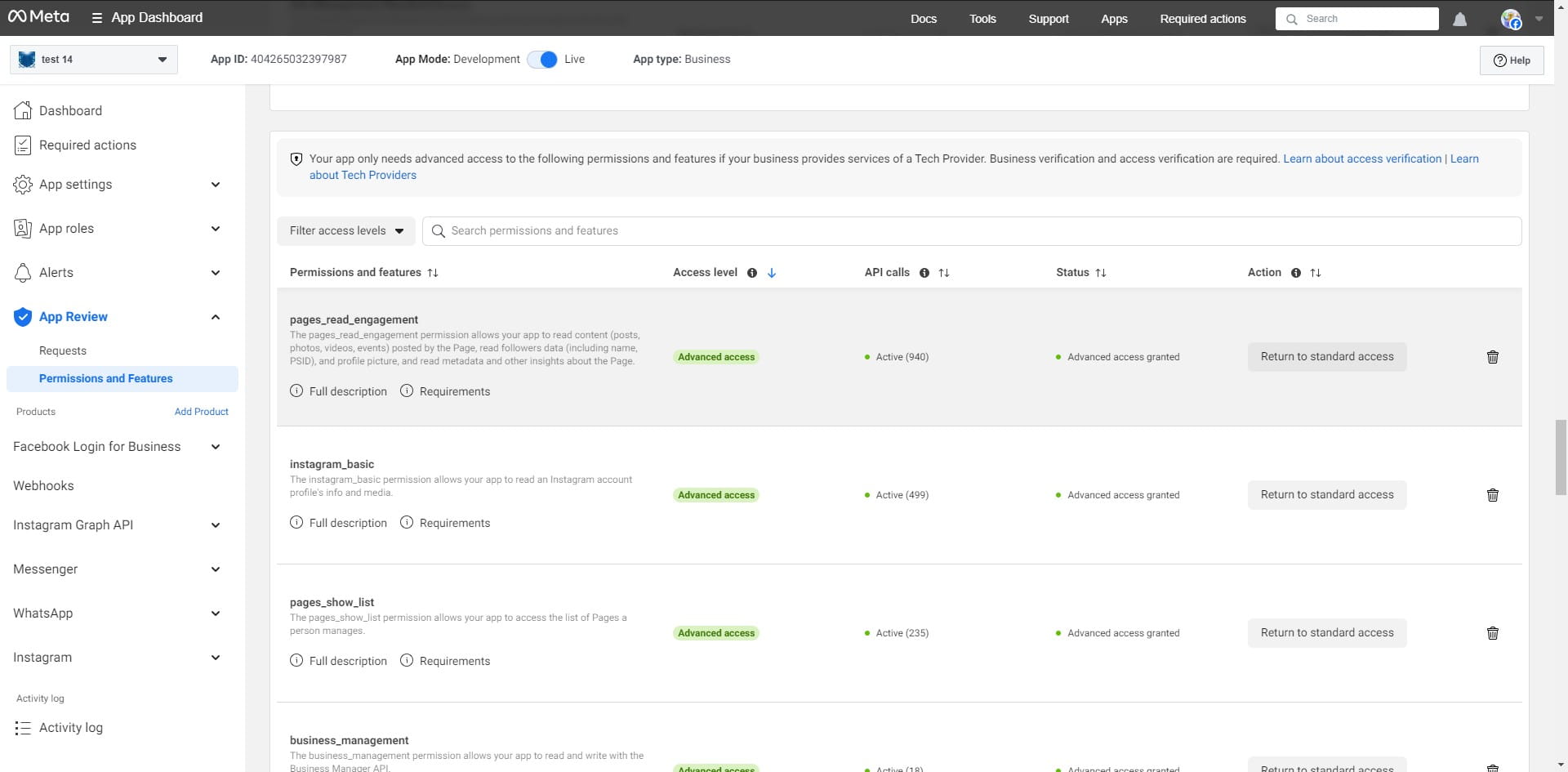Click the Access level info icon
The image size is (1568, 772).
point(751,273)
